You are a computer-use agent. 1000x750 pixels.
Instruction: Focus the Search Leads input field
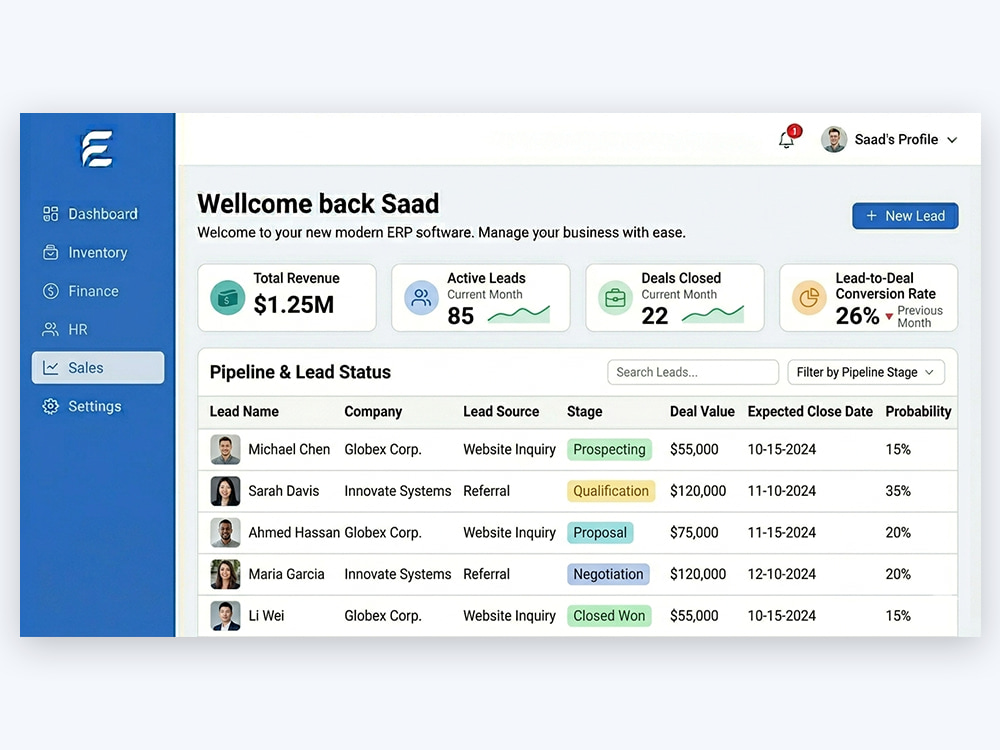pos(693,372)
